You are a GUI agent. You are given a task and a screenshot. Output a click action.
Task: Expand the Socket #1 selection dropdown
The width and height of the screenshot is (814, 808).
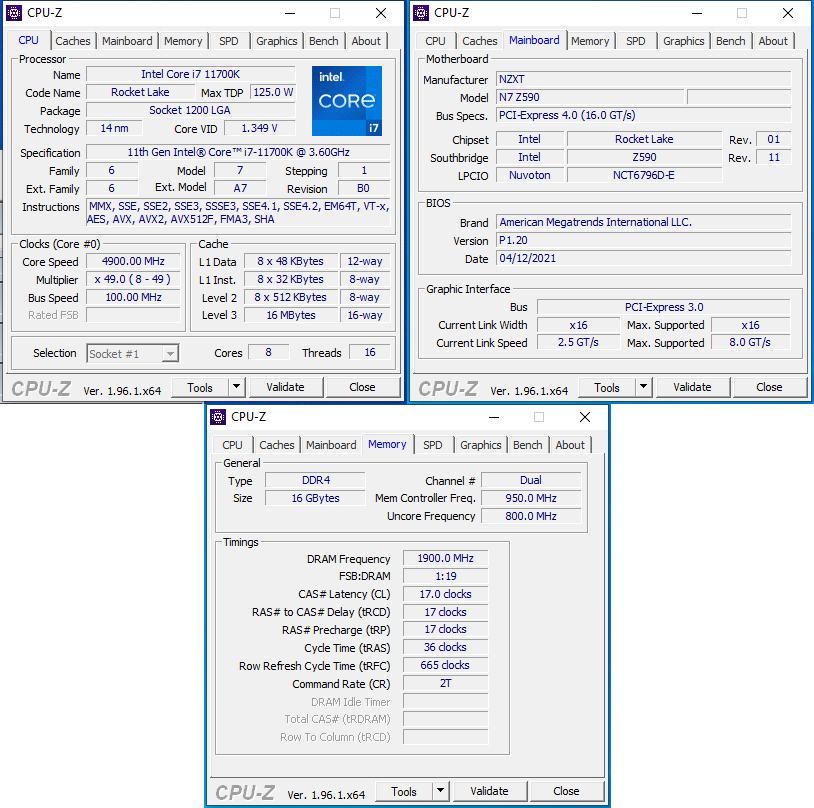(170, 354)
